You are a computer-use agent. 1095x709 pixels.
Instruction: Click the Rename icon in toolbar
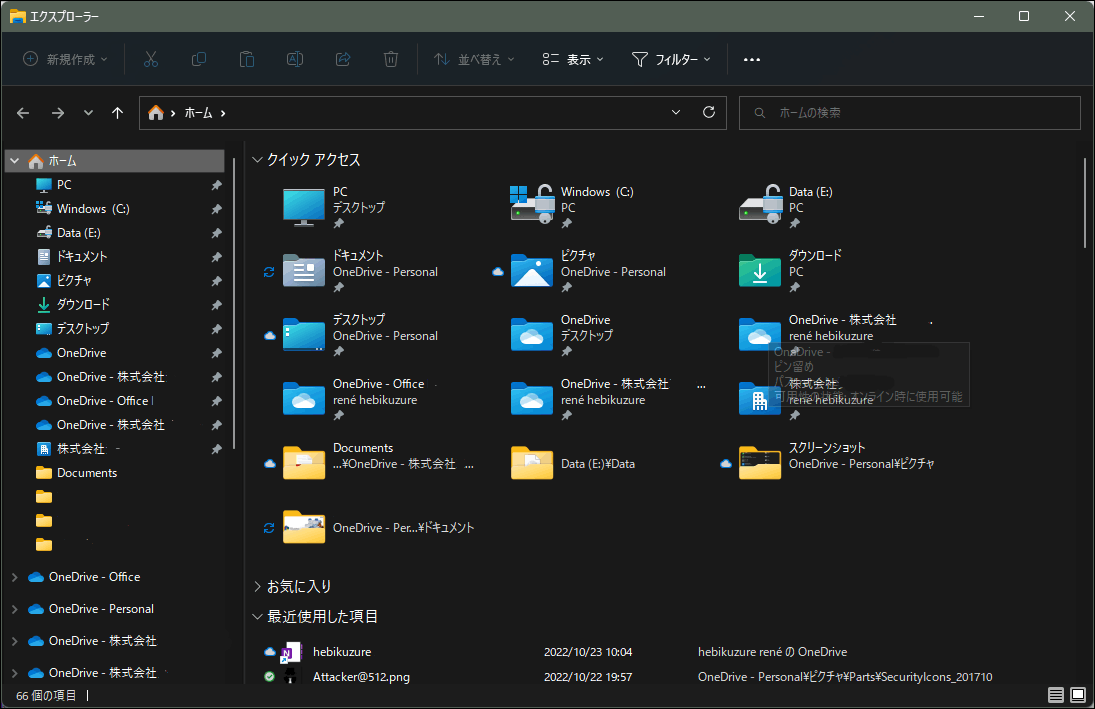(x=295, y=59)
